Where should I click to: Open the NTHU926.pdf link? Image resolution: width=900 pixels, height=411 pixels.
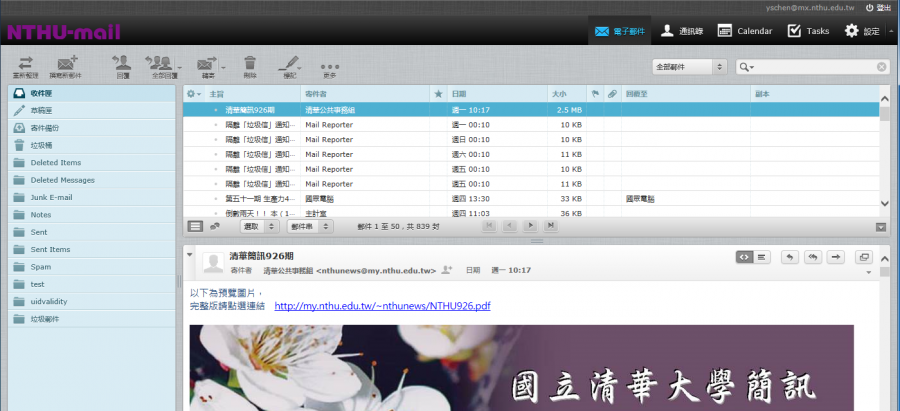[382, 306]
